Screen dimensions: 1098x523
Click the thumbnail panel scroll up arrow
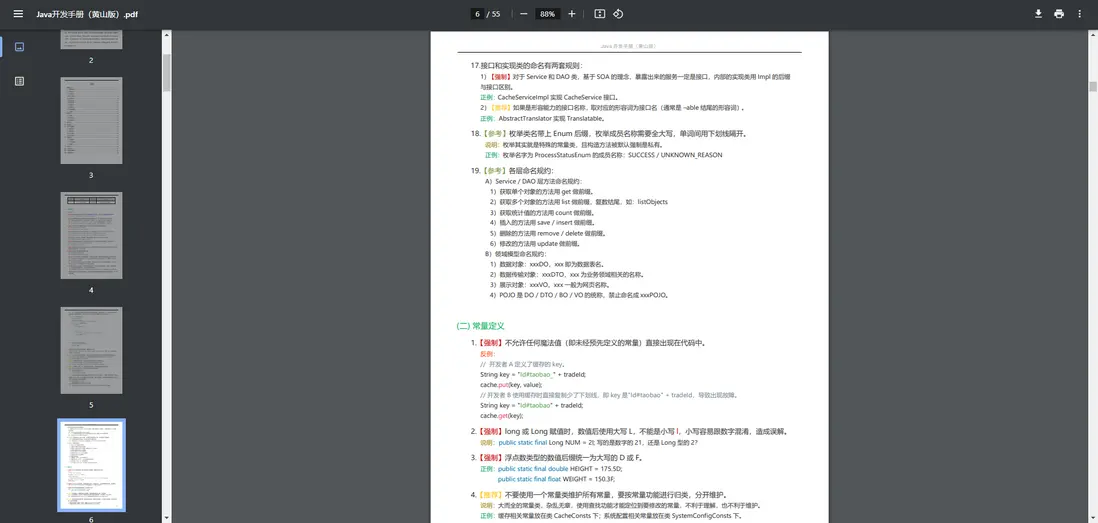(167, 34)
